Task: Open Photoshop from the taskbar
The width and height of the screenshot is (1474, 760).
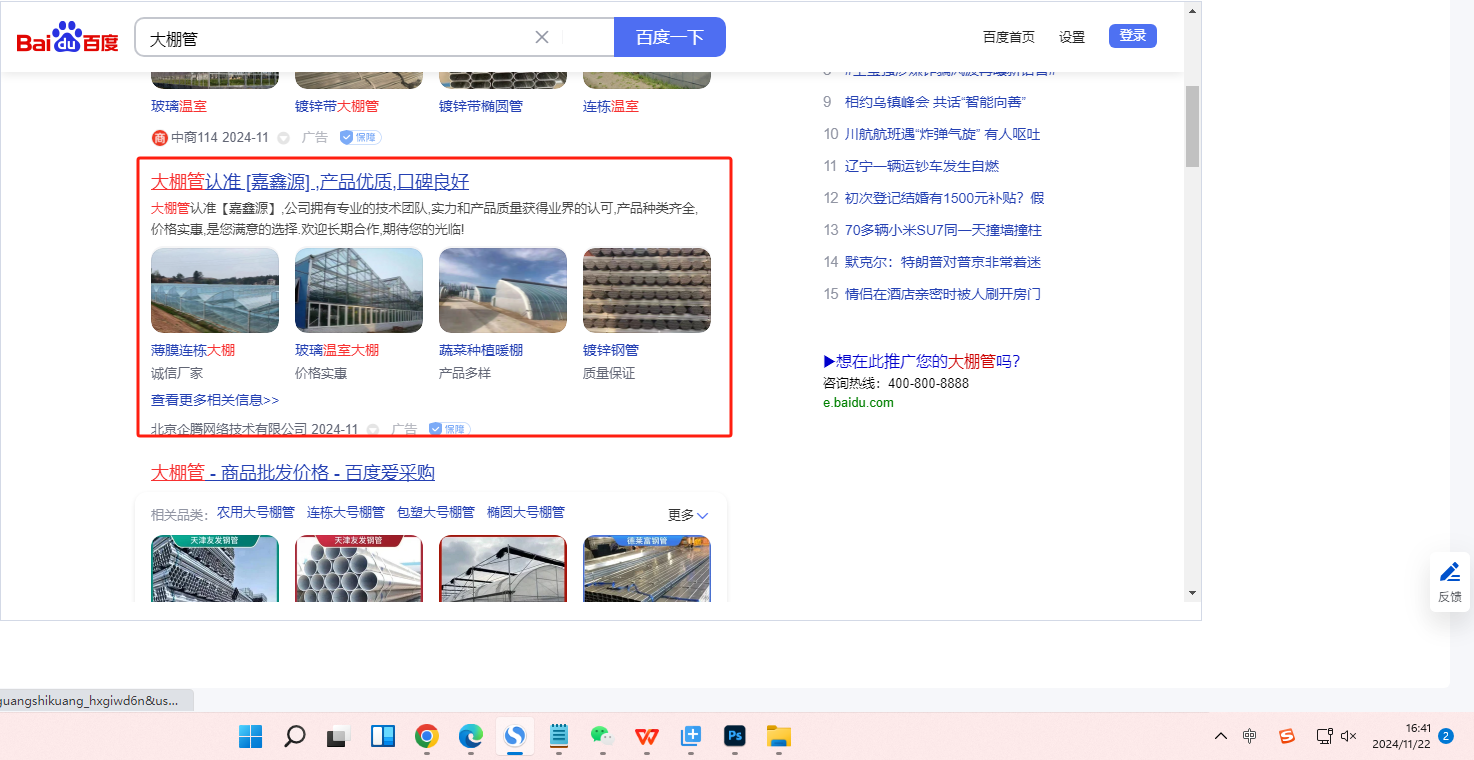Action: click(x=735, y=737)
